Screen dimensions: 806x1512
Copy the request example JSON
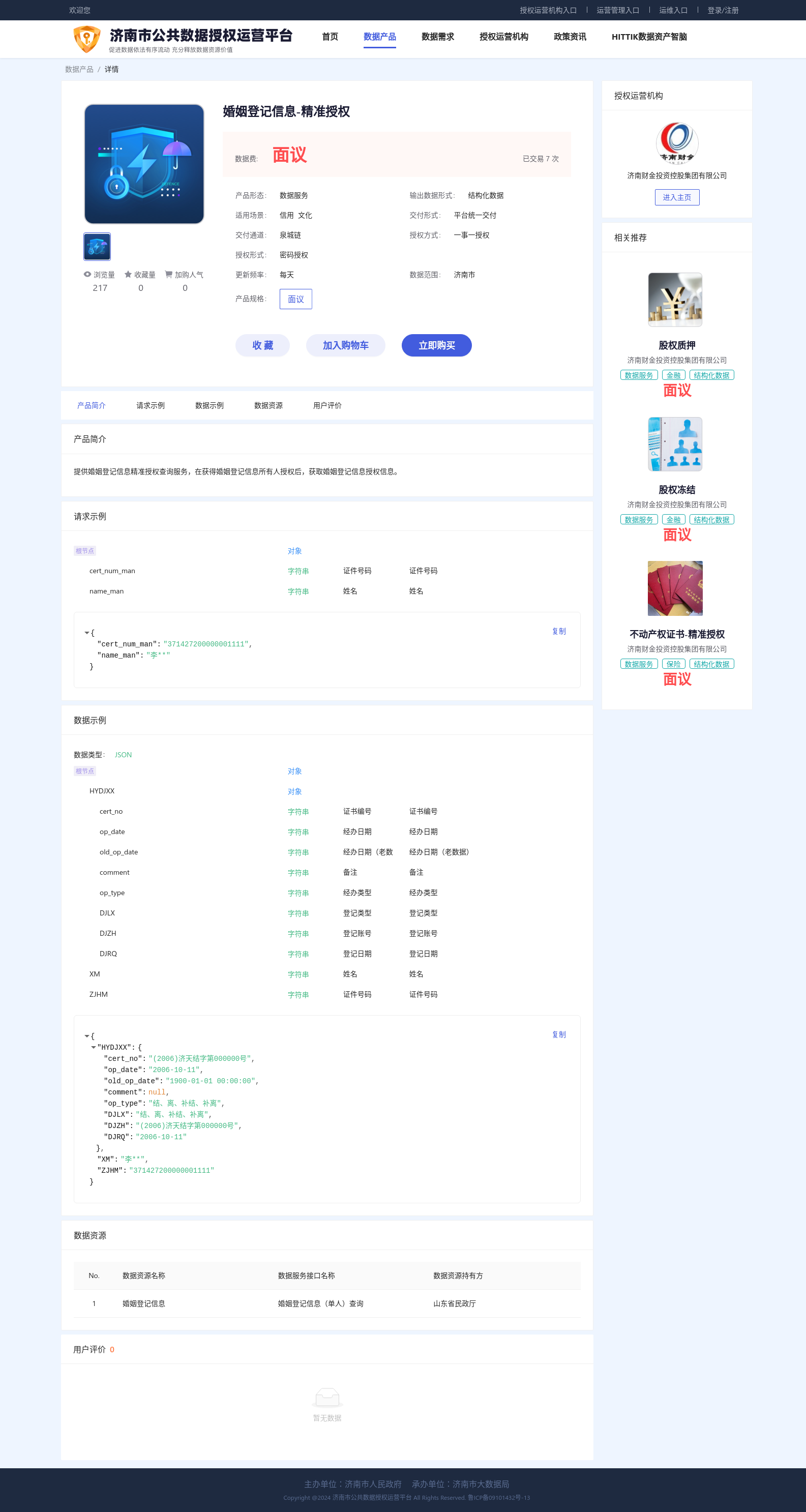(x=559, y=631)
